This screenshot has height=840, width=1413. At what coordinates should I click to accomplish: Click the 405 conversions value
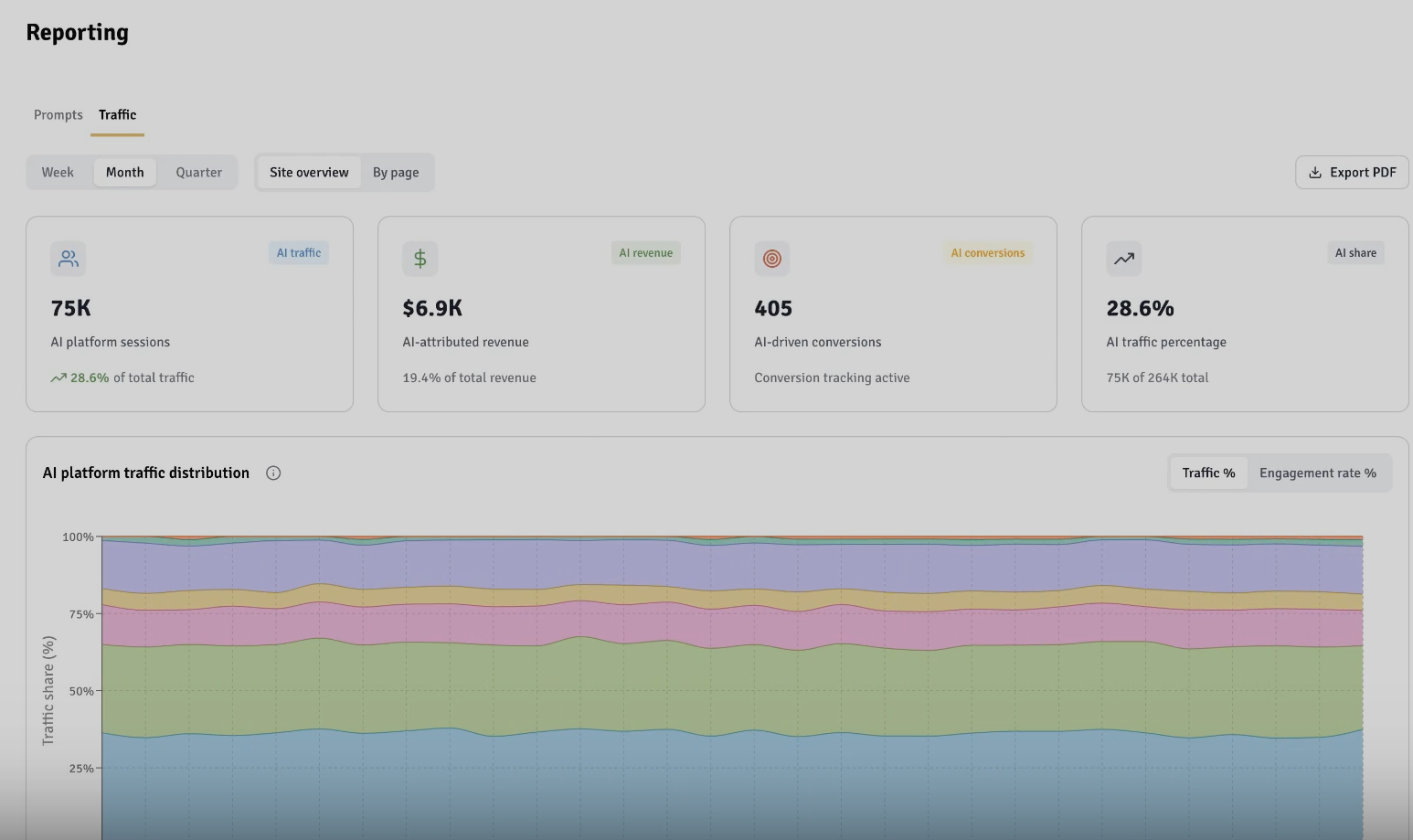773,309
